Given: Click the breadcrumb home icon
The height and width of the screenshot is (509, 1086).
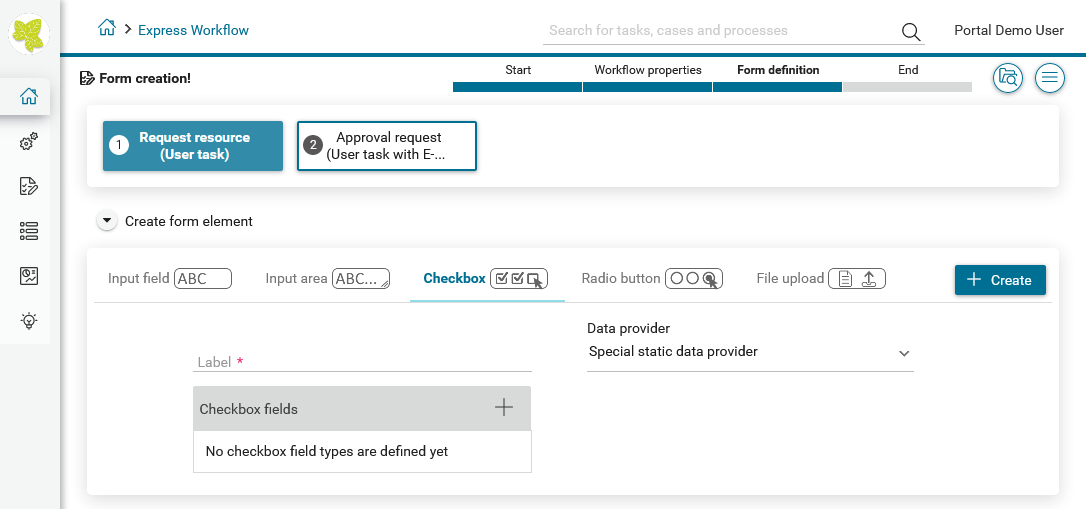Looking at the screenshot, I should point(107,28).
